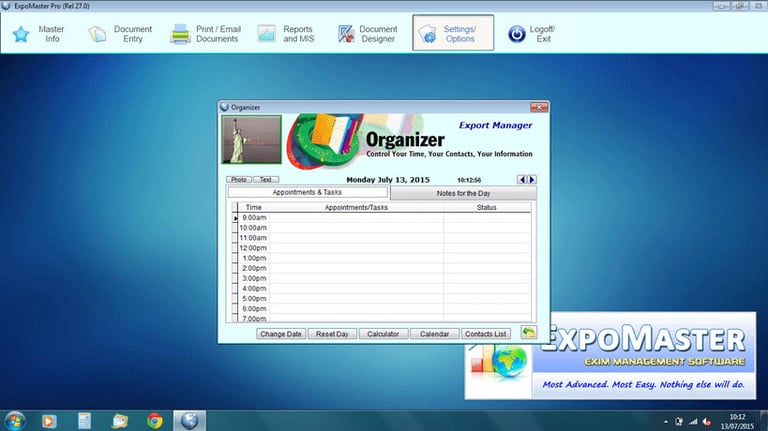Click the Reset Day button

pos(332,334)
